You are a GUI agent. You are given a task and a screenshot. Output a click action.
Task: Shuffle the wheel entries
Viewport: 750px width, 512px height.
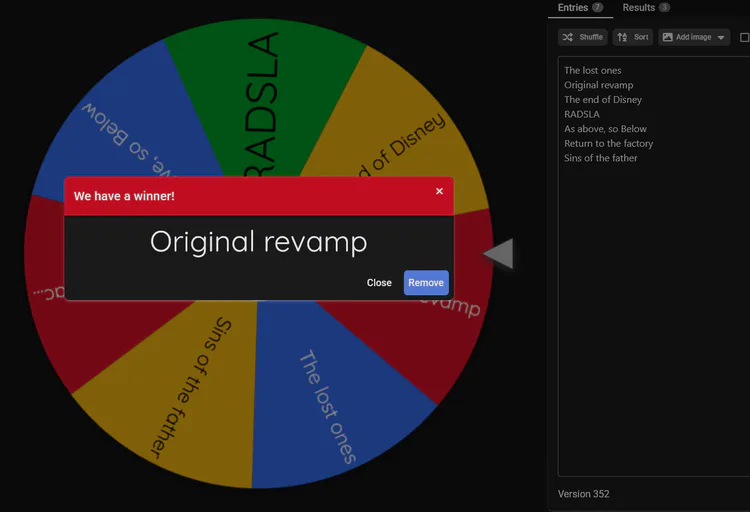(x=583, y=37)
